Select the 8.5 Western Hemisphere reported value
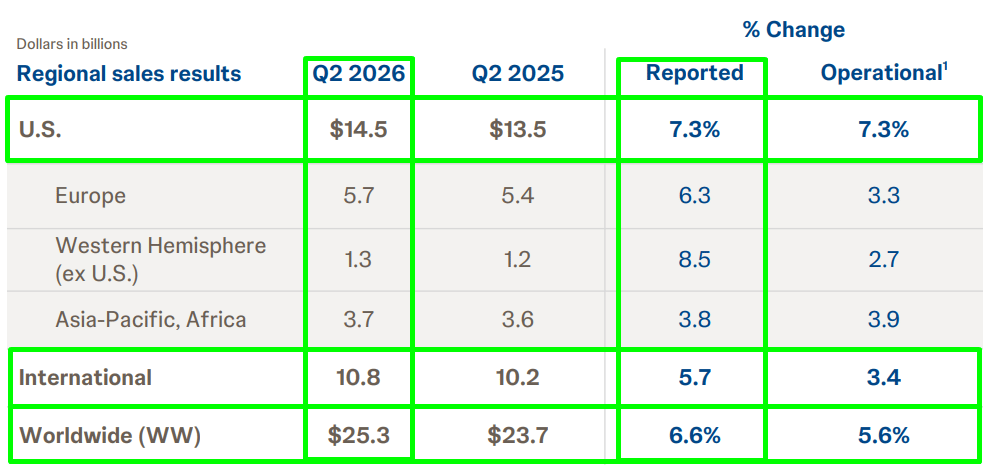 (x=695, y=259)
